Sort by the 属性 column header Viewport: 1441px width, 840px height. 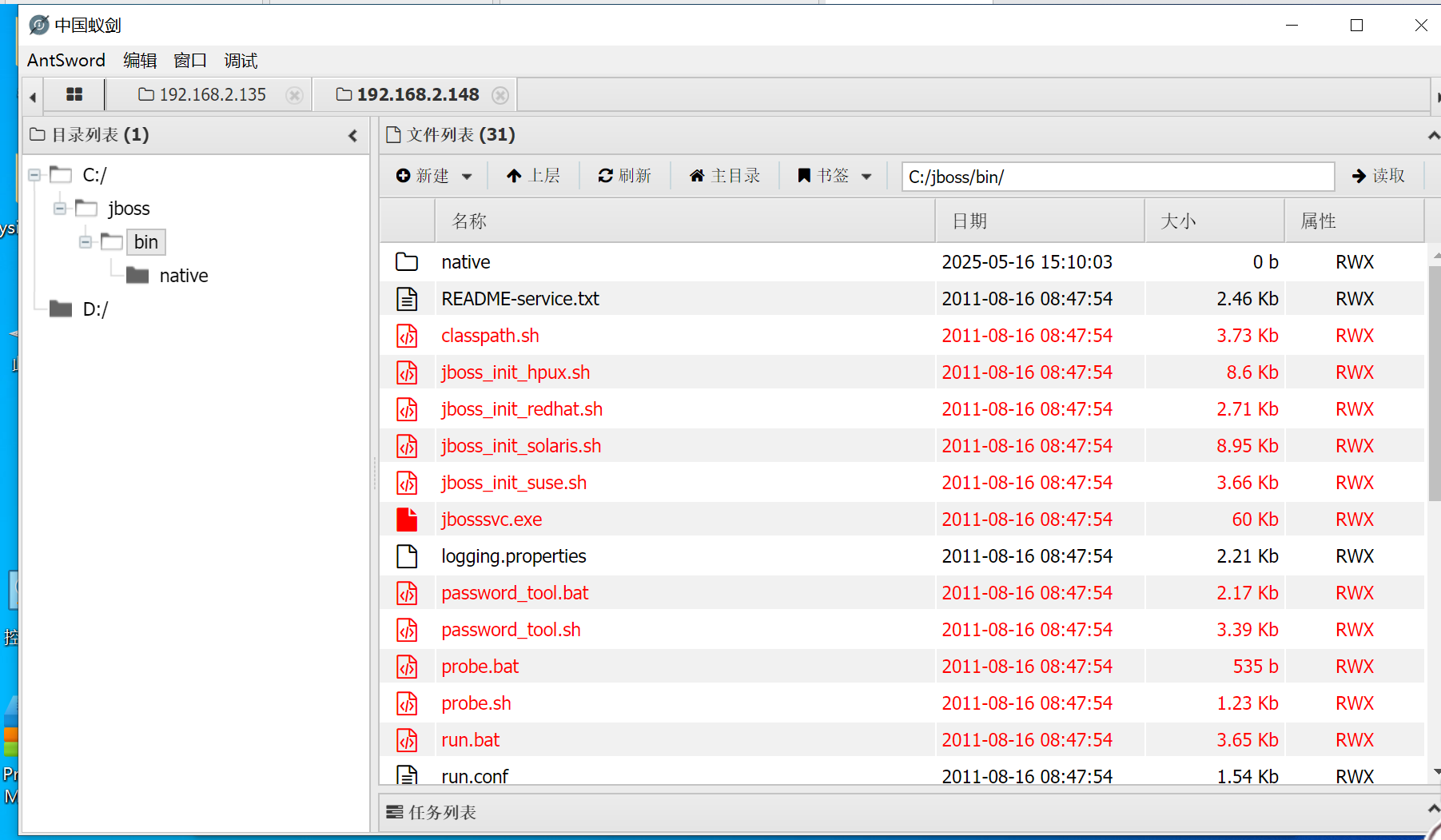point(1354,221)
